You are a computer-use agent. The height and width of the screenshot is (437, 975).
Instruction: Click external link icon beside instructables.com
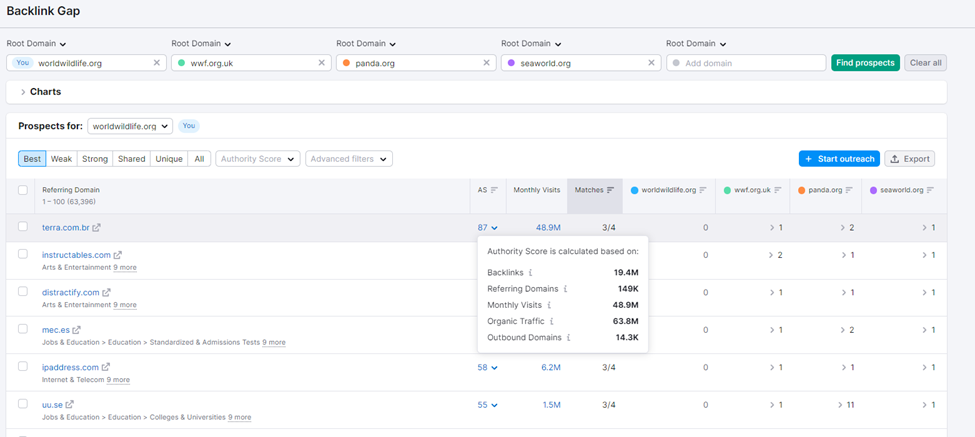click(118, 255)
